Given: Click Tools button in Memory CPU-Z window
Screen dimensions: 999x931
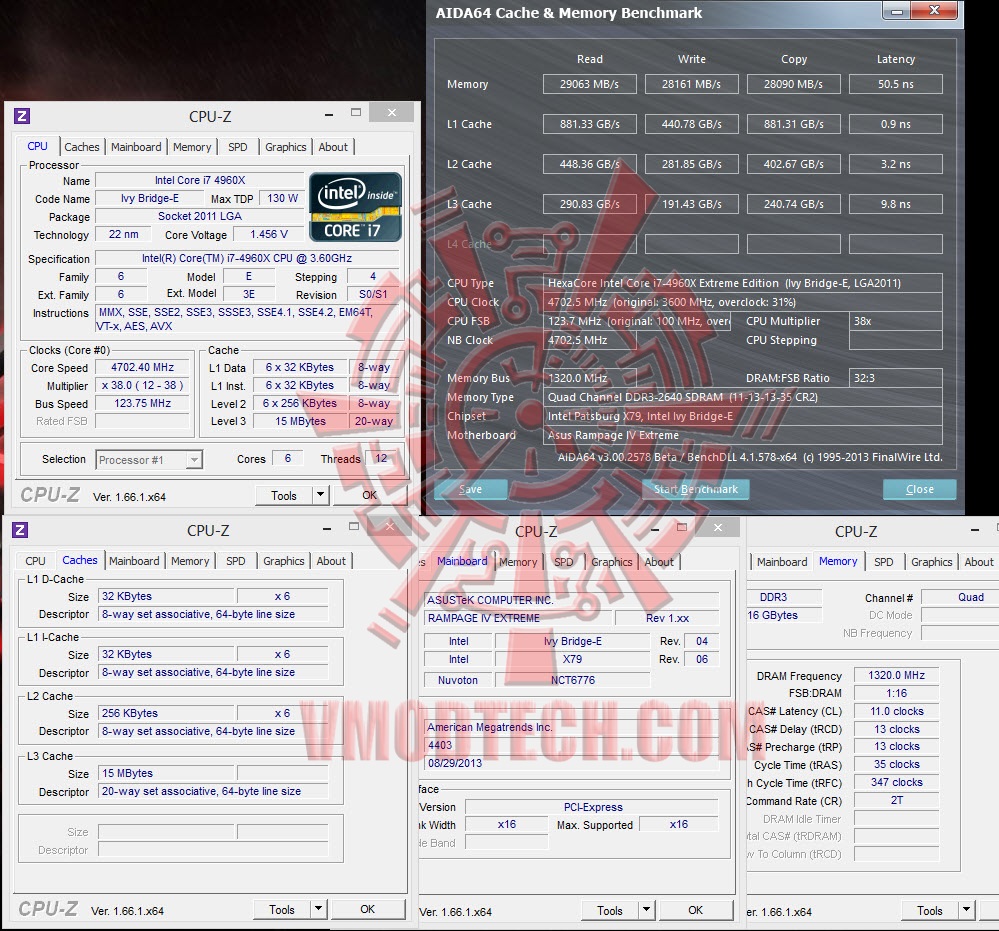Looking at the screenshot, I should coord(930,910).
